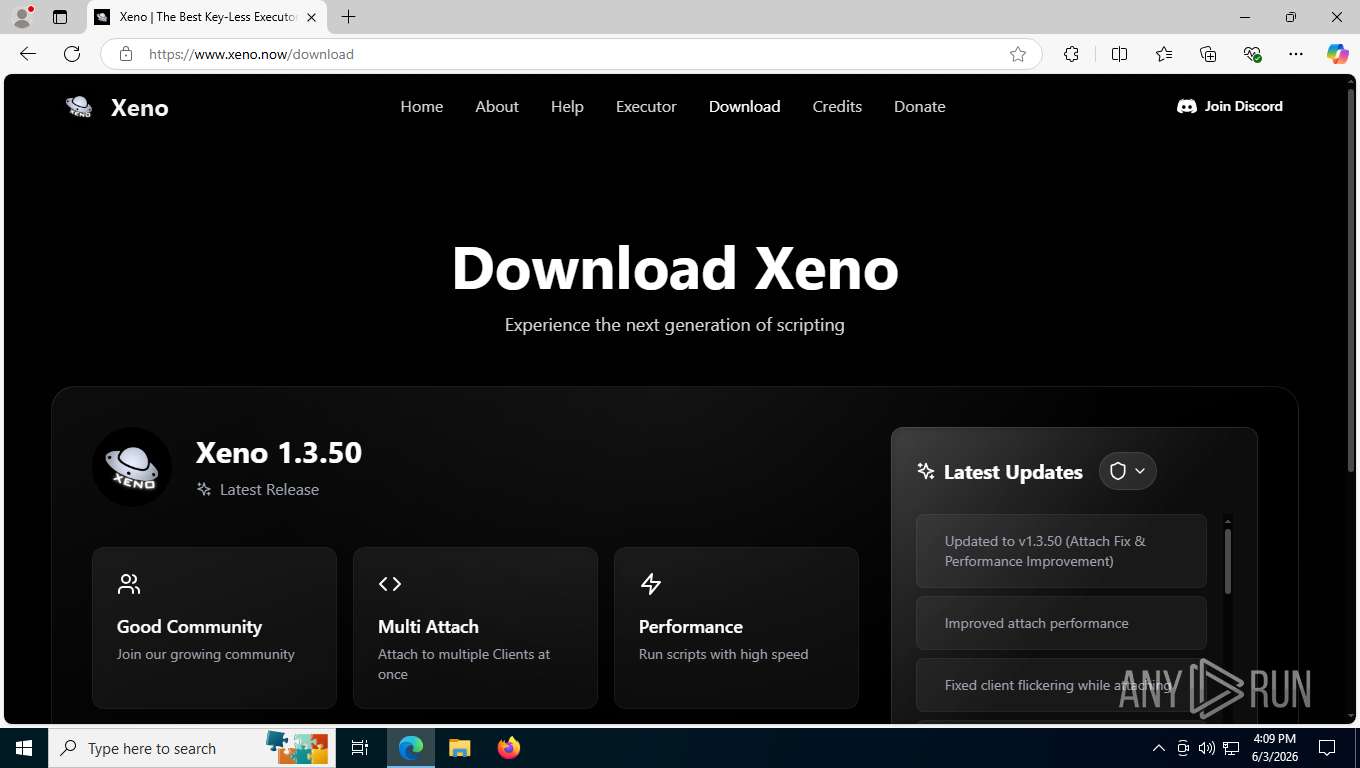The image size is (1360, 768).
Task: Go back with the browser back arrow
Action: [28, 54]
